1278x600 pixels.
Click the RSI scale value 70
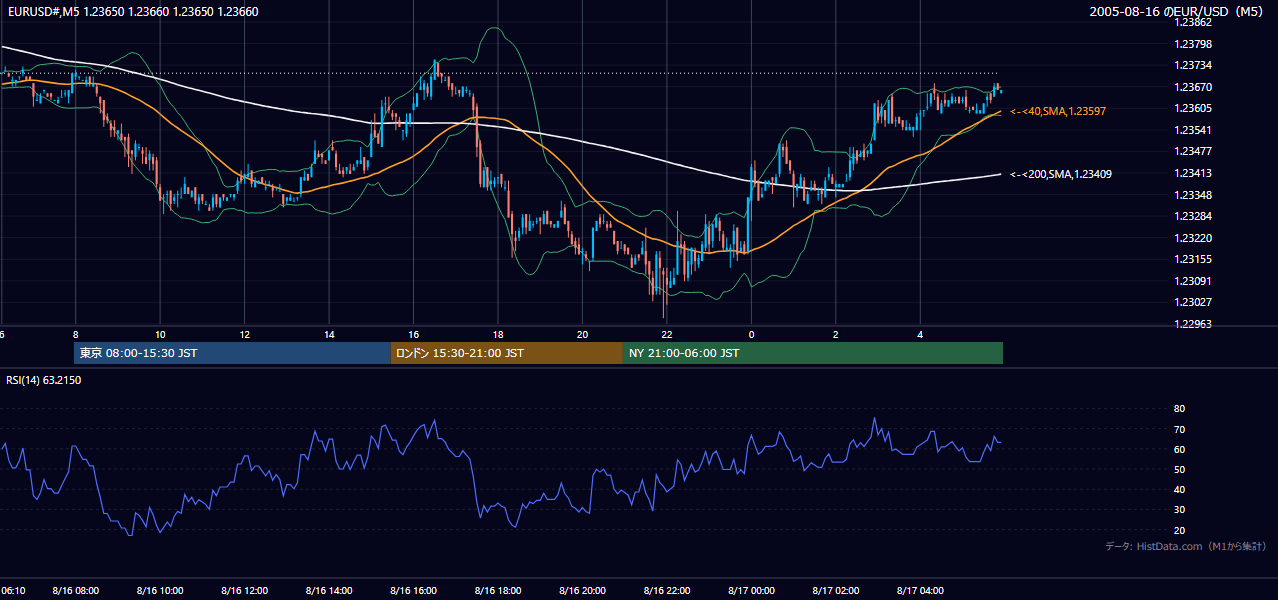coord(1179,429)
